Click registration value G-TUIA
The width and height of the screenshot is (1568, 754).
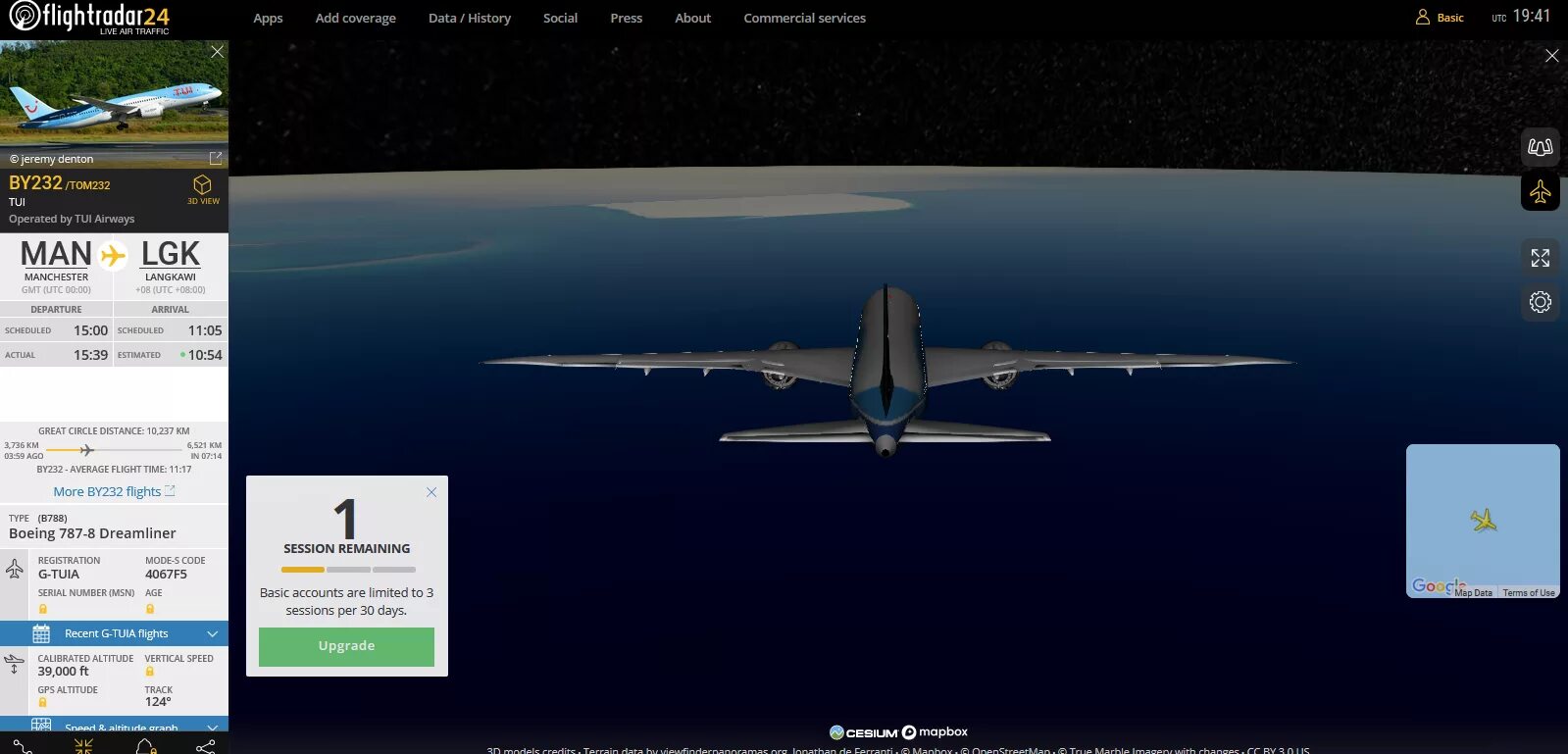[x=59, y=575]
